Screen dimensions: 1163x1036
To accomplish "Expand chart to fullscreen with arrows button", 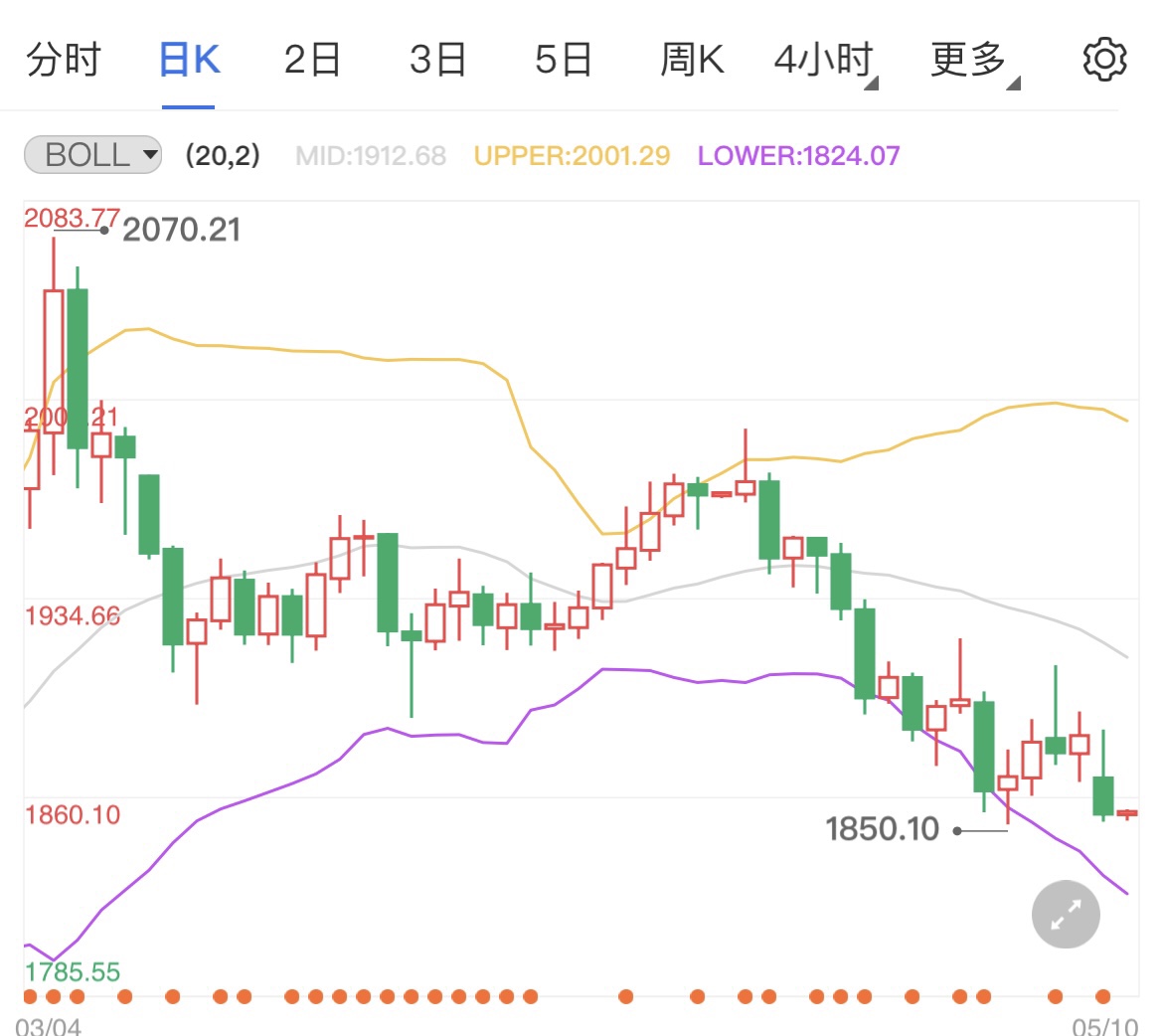I will coord(1066,914).
